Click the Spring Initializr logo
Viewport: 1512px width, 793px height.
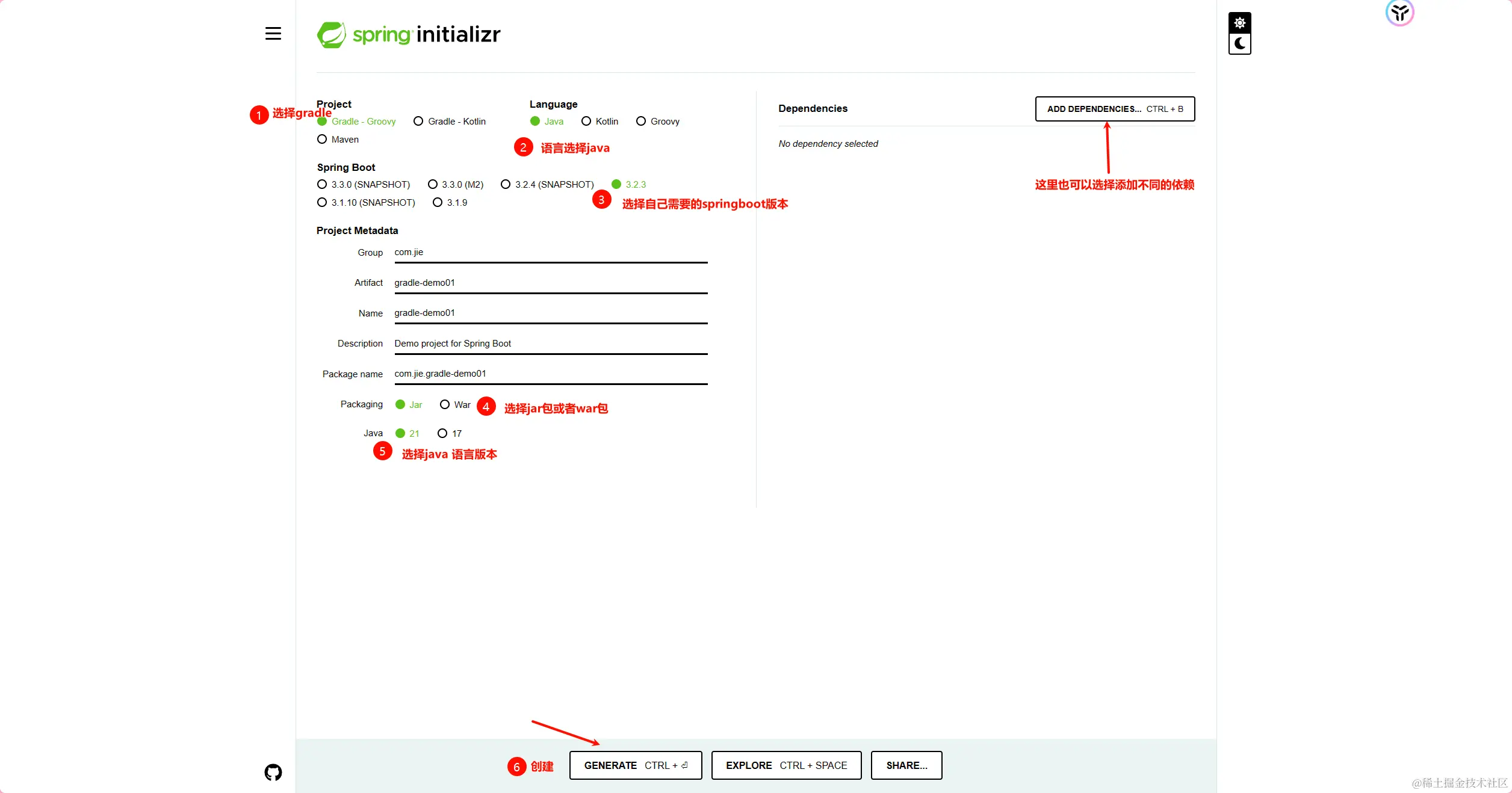(409, 35)
